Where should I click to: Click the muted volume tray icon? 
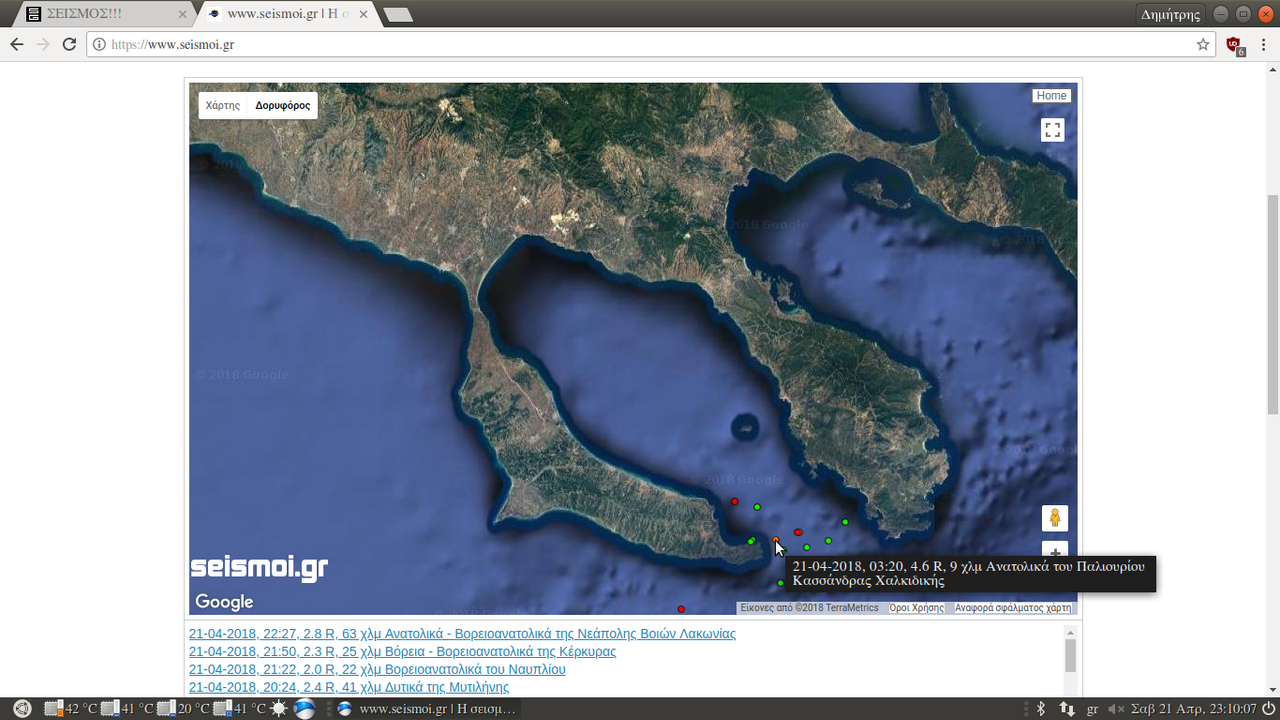tap(1116, 709)
